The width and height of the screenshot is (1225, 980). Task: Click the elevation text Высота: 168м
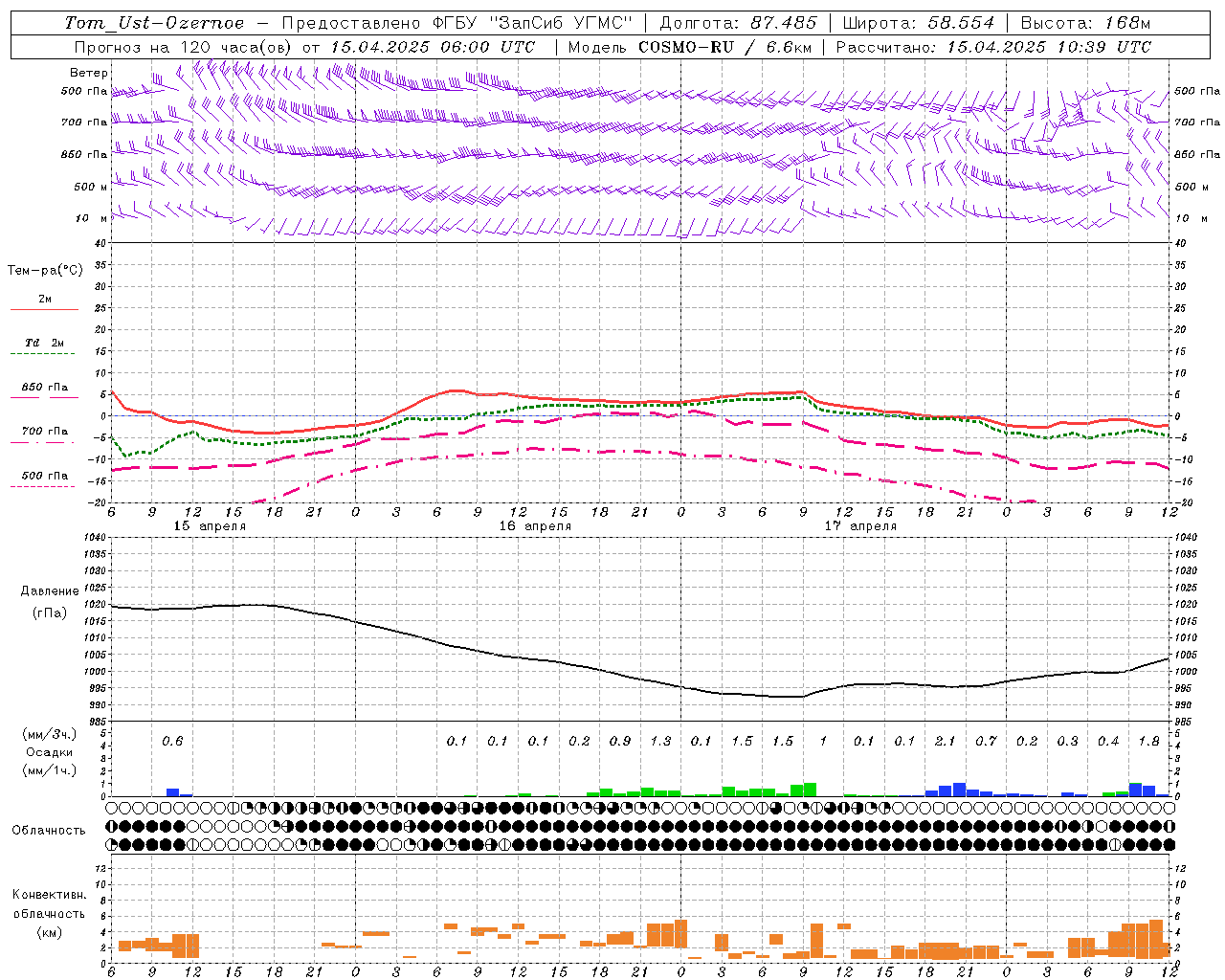(1085, 23)
